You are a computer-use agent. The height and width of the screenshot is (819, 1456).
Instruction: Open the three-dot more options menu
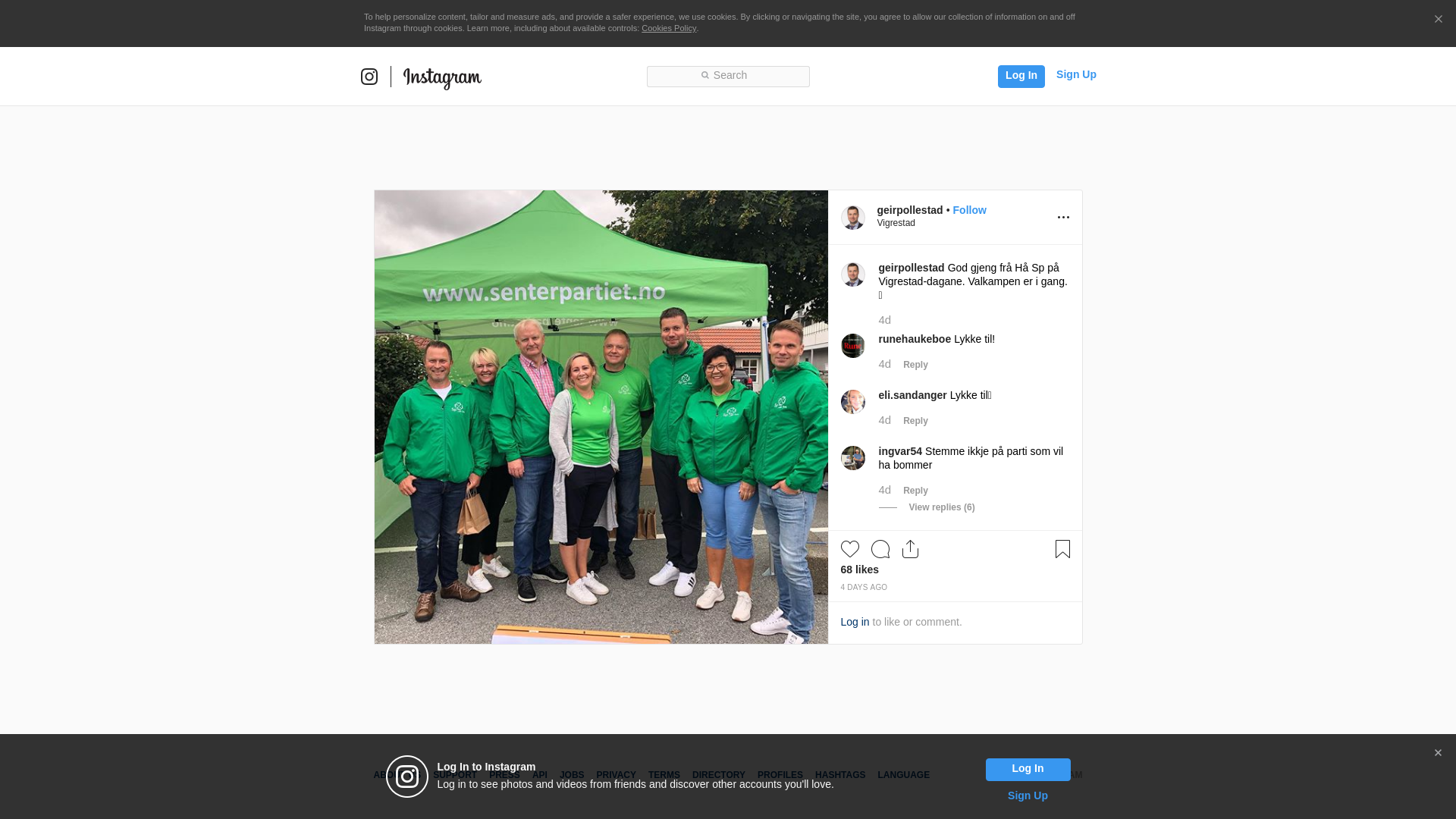click(1063, 218)
